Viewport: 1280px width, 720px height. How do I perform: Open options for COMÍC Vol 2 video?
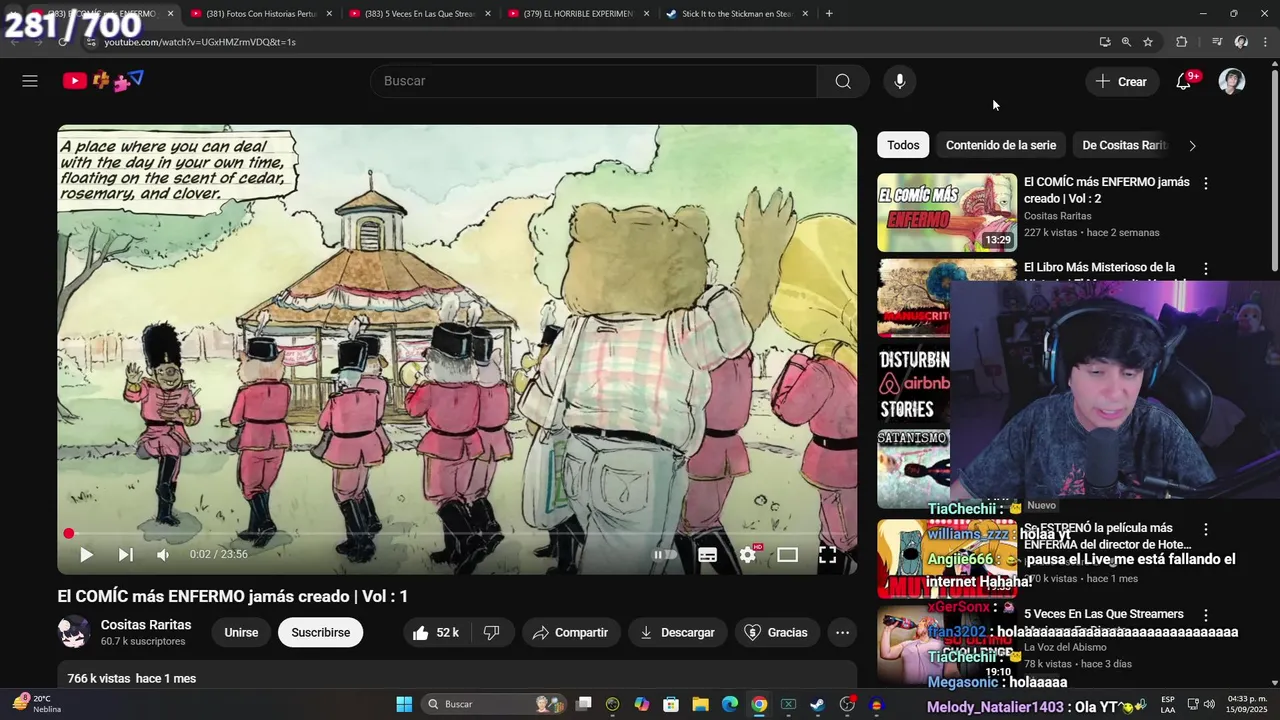[1206, 184]
